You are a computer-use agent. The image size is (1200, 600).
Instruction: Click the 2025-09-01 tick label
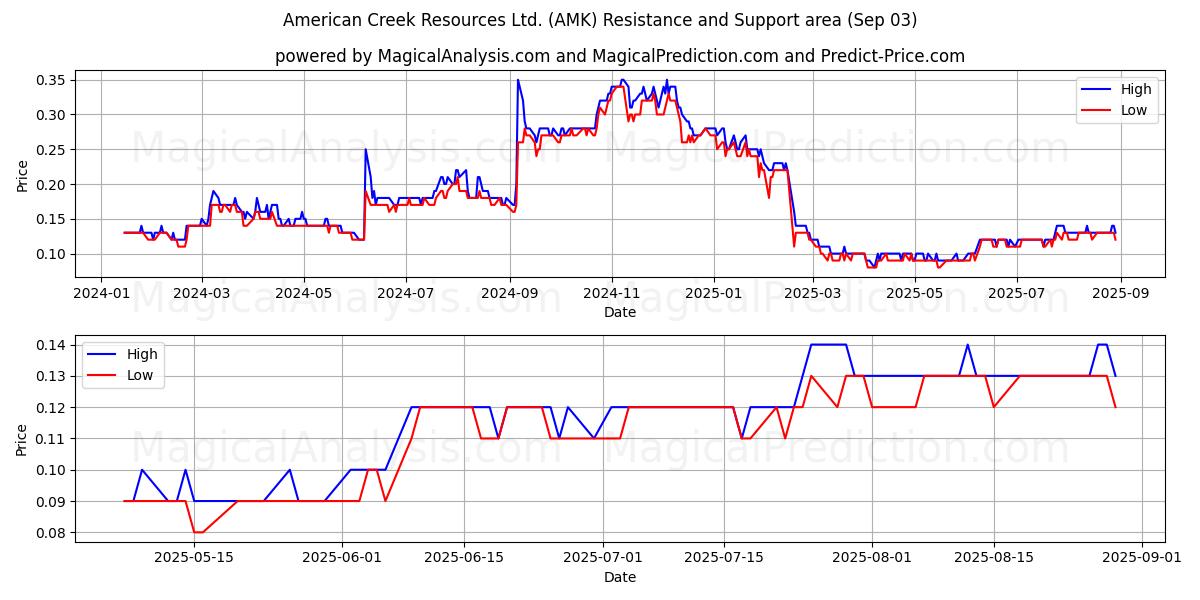(x=1141, y=558)
